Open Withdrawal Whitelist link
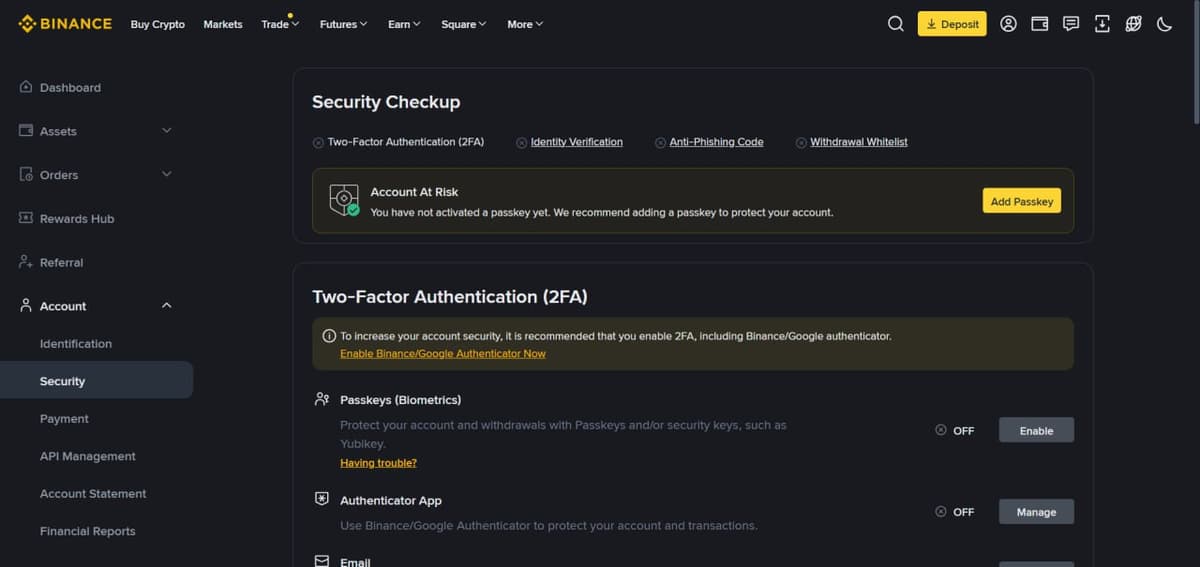 pos(859,142)
